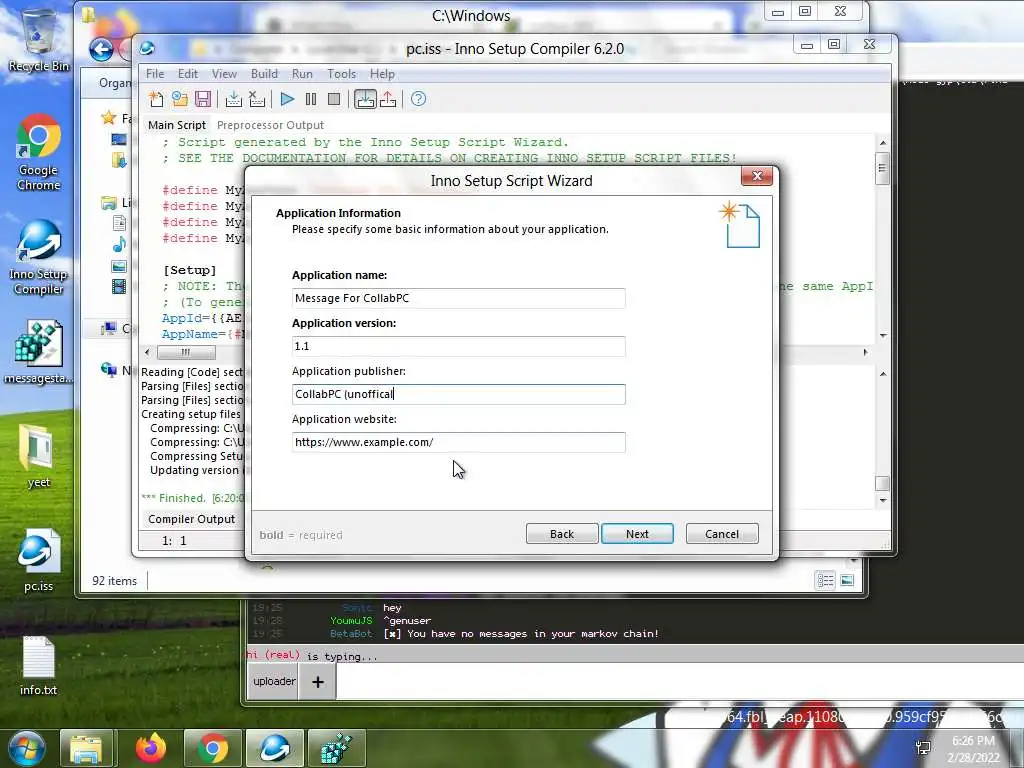The height and width of the screenshot is (768, 1024).
Task: Click the Stop Compile toolbar icon
Action: point(257,99)
